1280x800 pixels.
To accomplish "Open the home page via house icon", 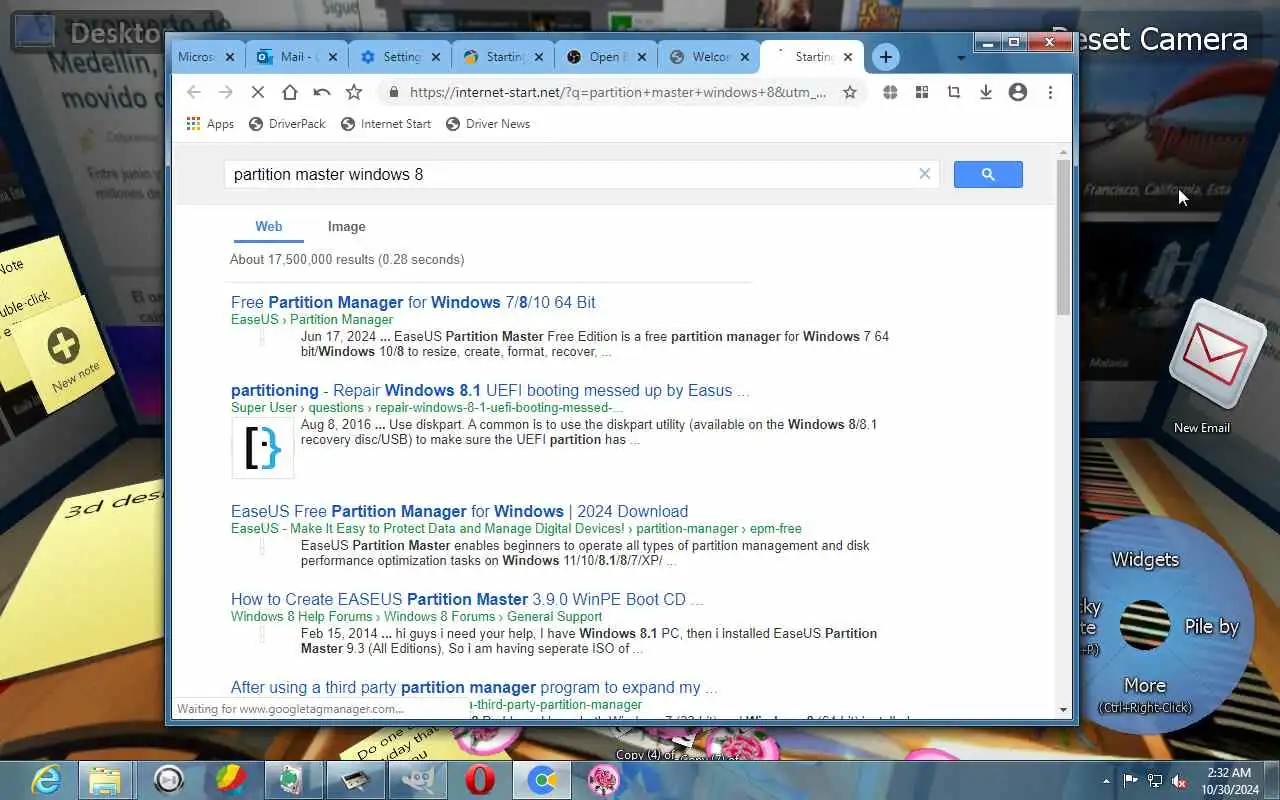I will point(290,92).
